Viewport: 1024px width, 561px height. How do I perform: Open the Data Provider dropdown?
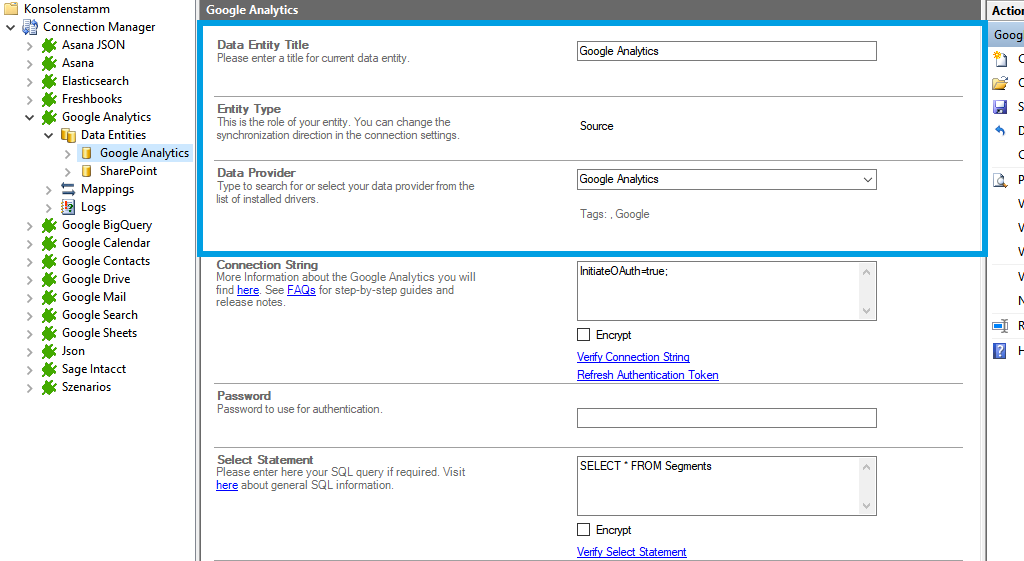click(x=867, y=180)
